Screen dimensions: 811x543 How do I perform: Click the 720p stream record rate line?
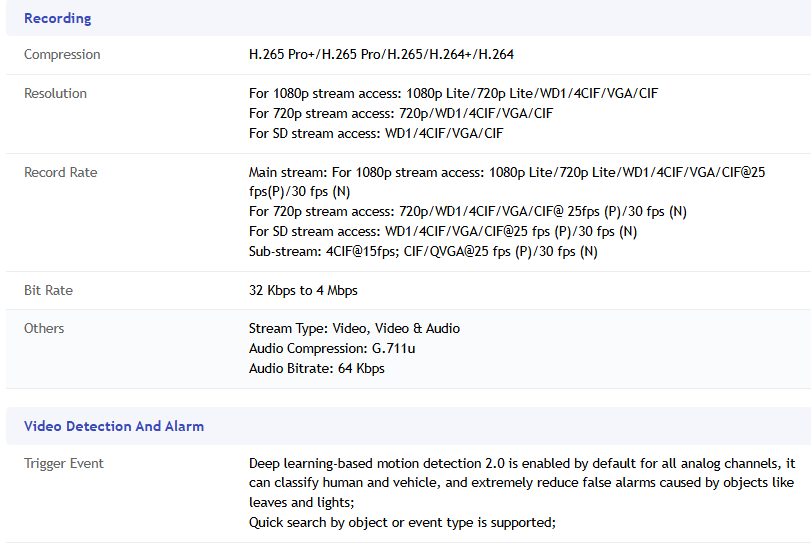pyautogui.click(x=467, y=211)
